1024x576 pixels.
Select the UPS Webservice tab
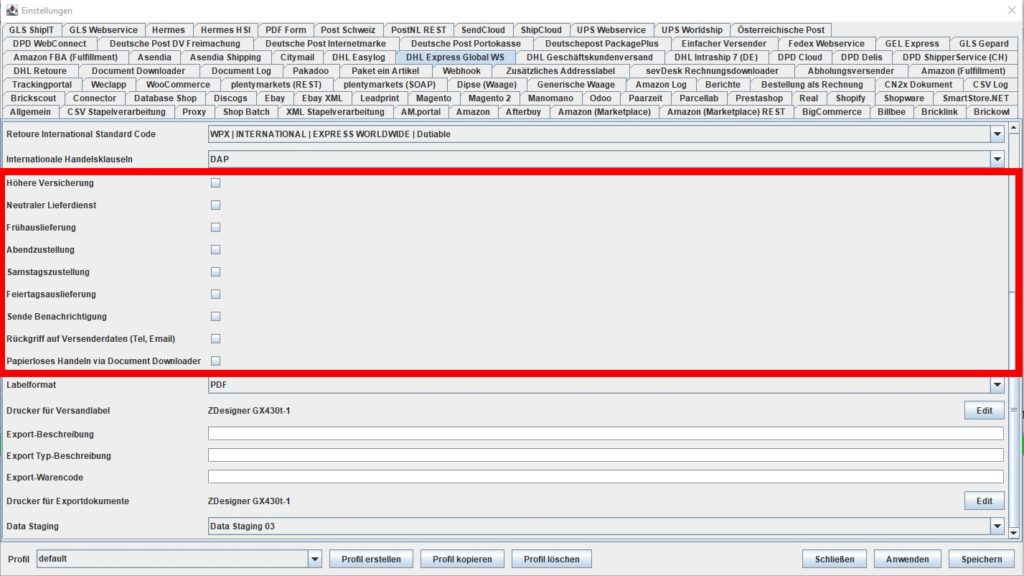coord(611,29)
